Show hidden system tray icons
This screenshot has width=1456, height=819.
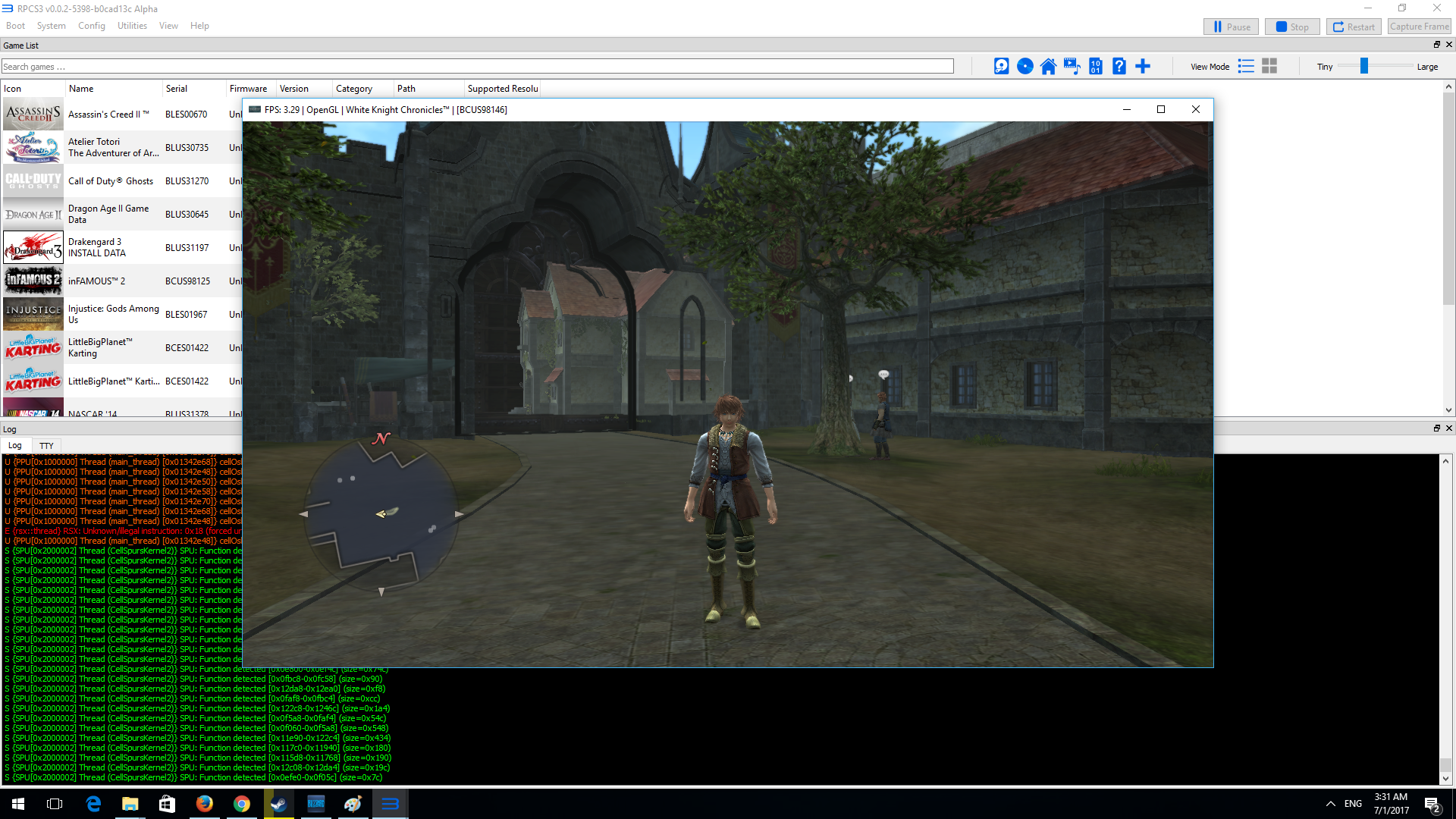pos(1330,804)
